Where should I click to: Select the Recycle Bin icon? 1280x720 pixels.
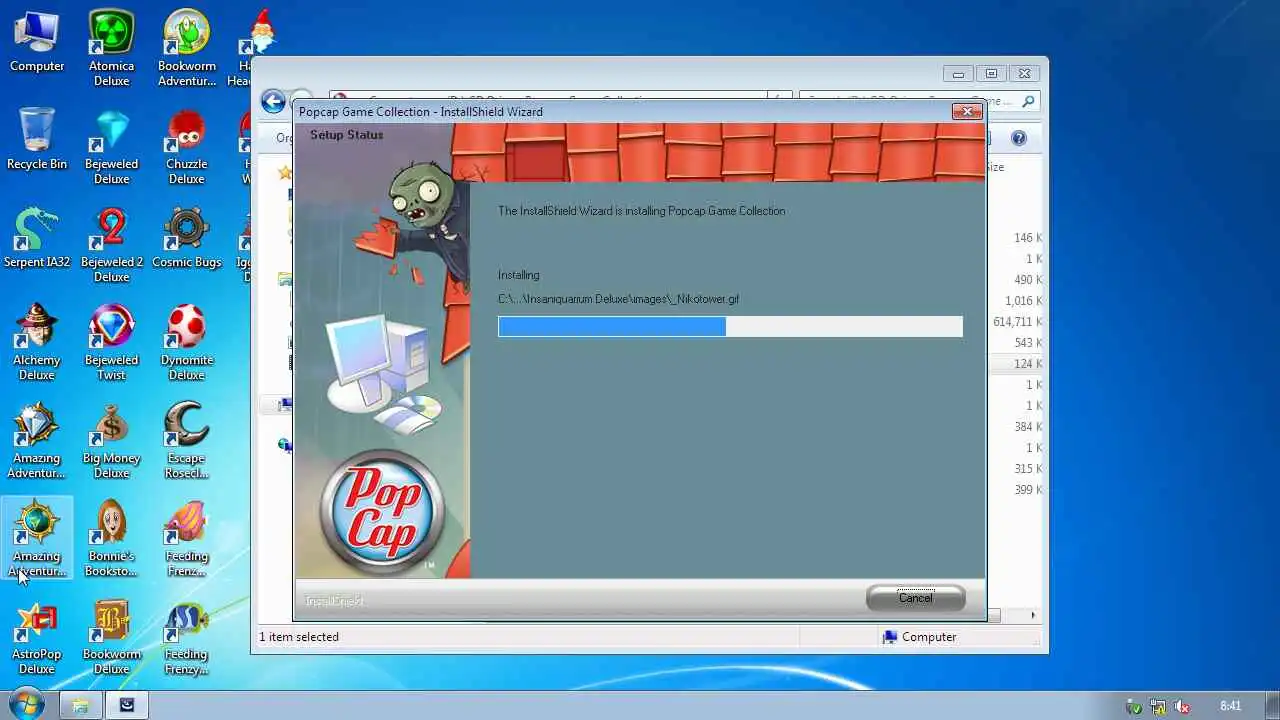(37, 139)
